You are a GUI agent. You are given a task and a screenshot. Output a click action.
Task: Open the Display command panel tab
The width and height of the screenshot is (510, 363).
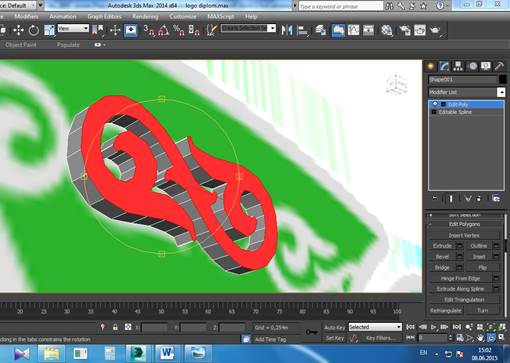(x=486, y=66)
